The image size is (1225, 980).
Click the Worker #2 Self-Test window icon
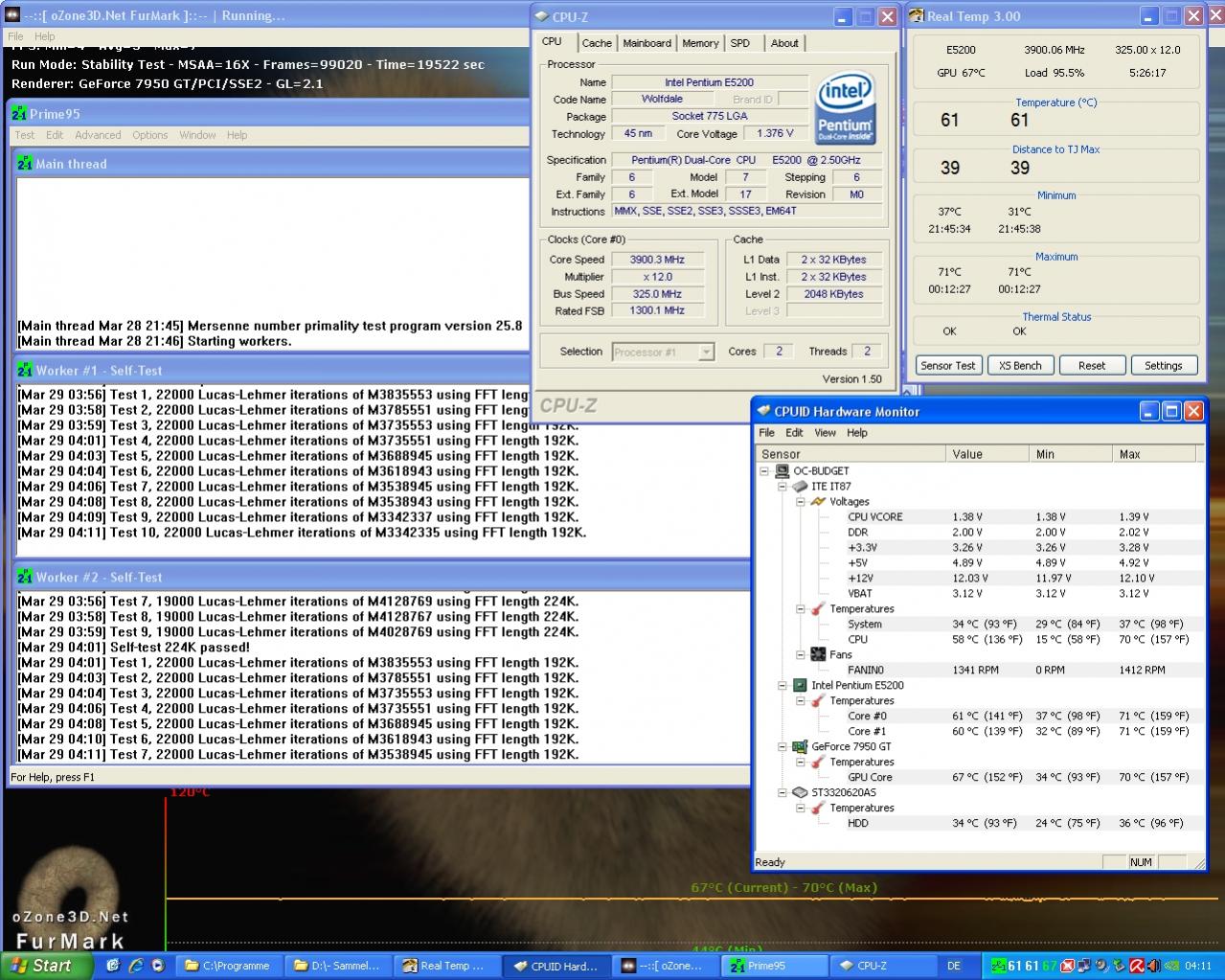[x=25, y=577]
